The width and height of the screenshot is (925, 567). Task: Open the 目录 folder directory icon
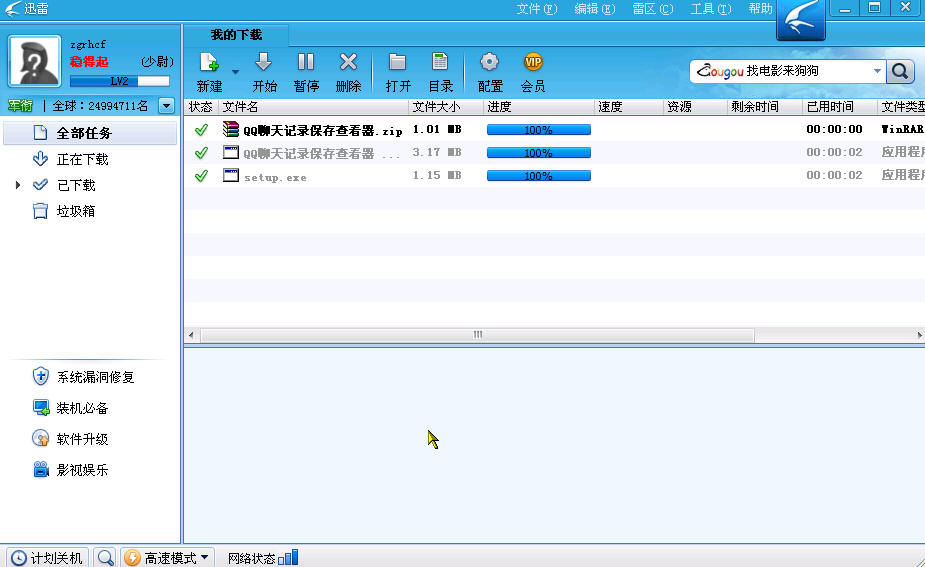click(x=440, y=62)
